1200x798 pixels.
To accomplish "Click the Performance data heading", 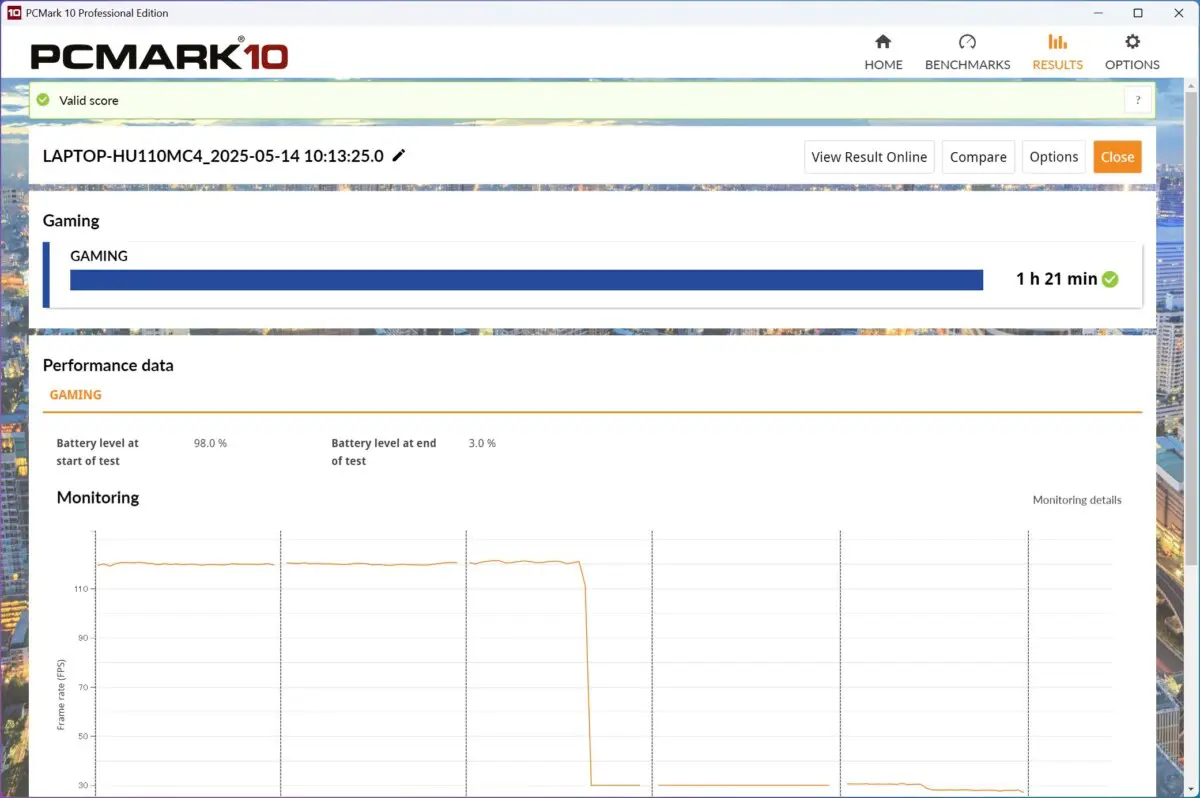I will [x=108, y=366].
